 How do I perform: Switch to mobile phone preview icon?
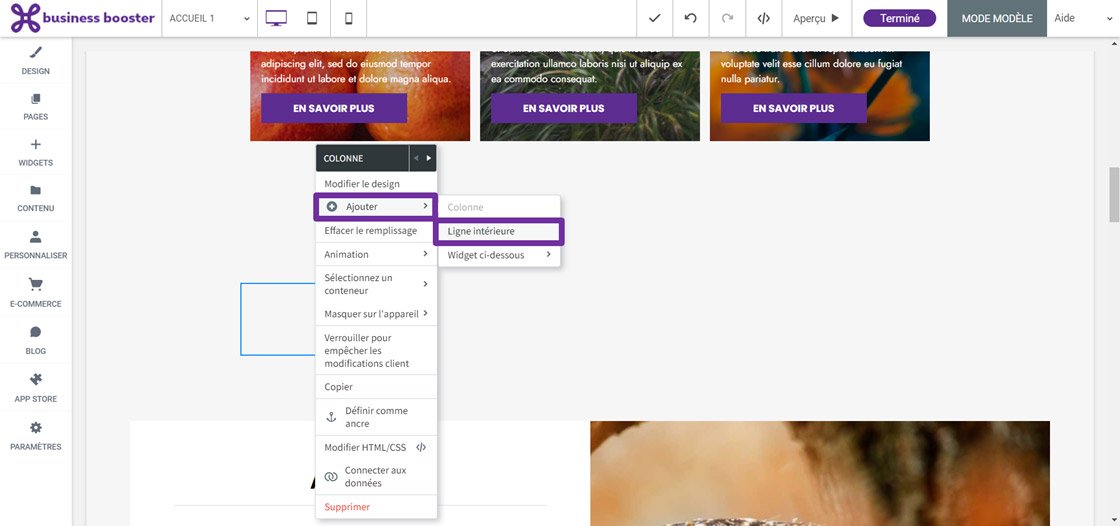[348, 18]
